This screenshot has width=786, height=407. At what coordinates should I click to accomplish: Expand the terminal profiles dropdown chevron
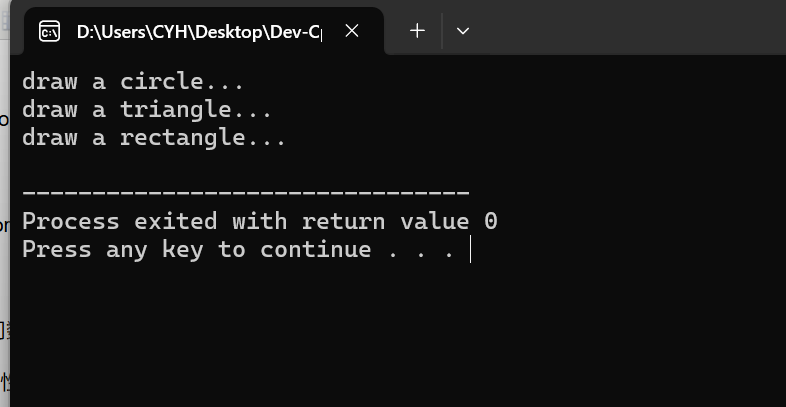(x=463, y=31)
